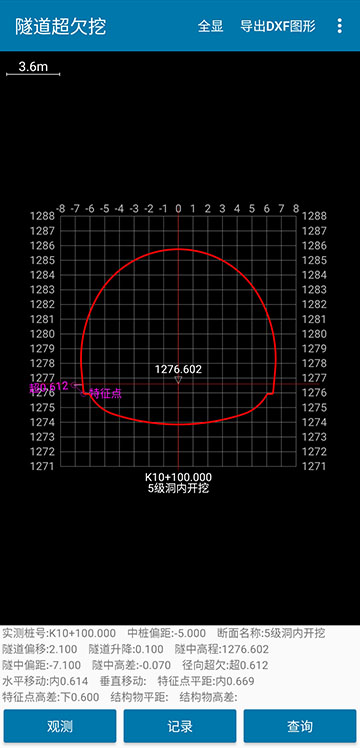Tap the 0 axis label at grid top
This screenshot has width=360, height=748.
coord(178,208)
